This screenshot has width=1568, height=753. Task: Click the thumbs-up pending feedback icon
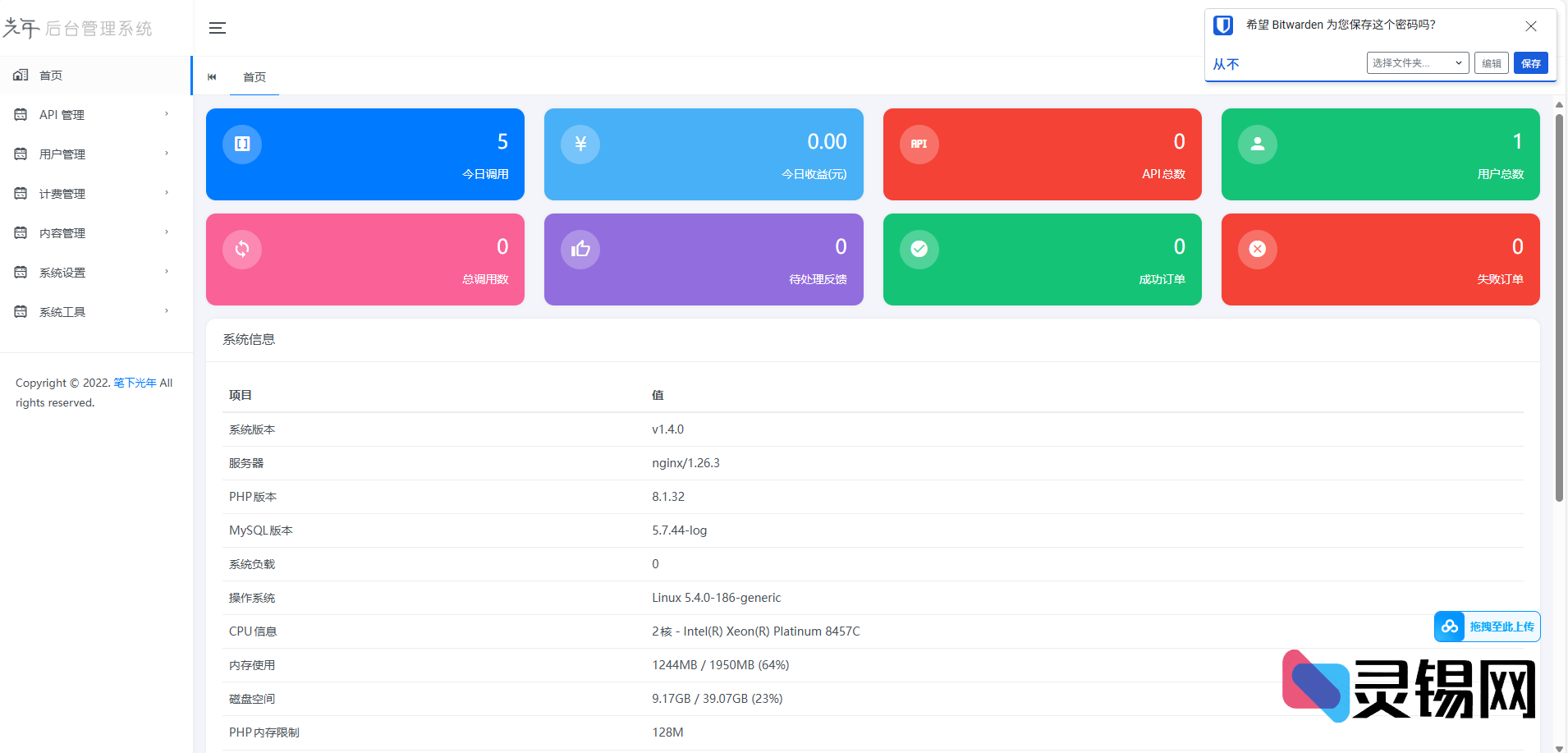click(x=580, y=249)
